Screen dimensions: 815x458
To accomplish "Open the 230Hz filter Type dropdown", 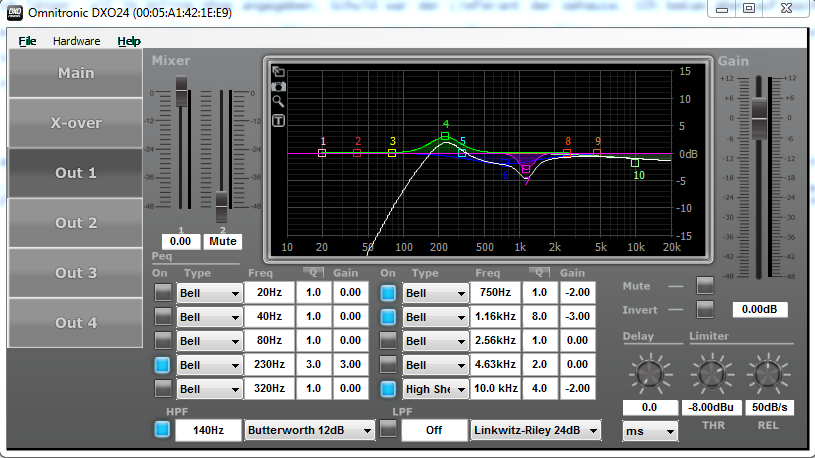I will pyautogui.click(x=209, y=364).
